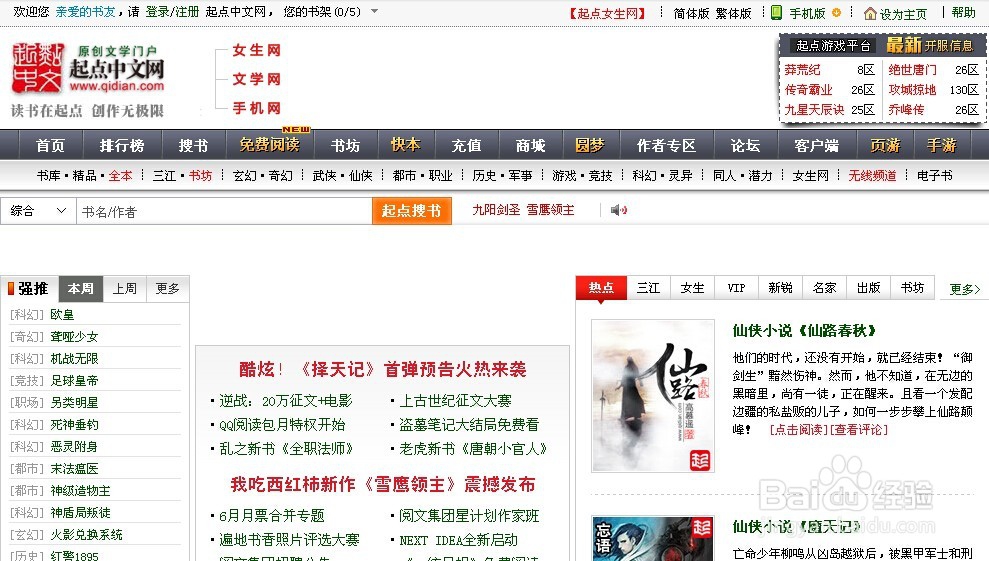
Task: Click the 登录/注册 link
Action: [172, 11]
